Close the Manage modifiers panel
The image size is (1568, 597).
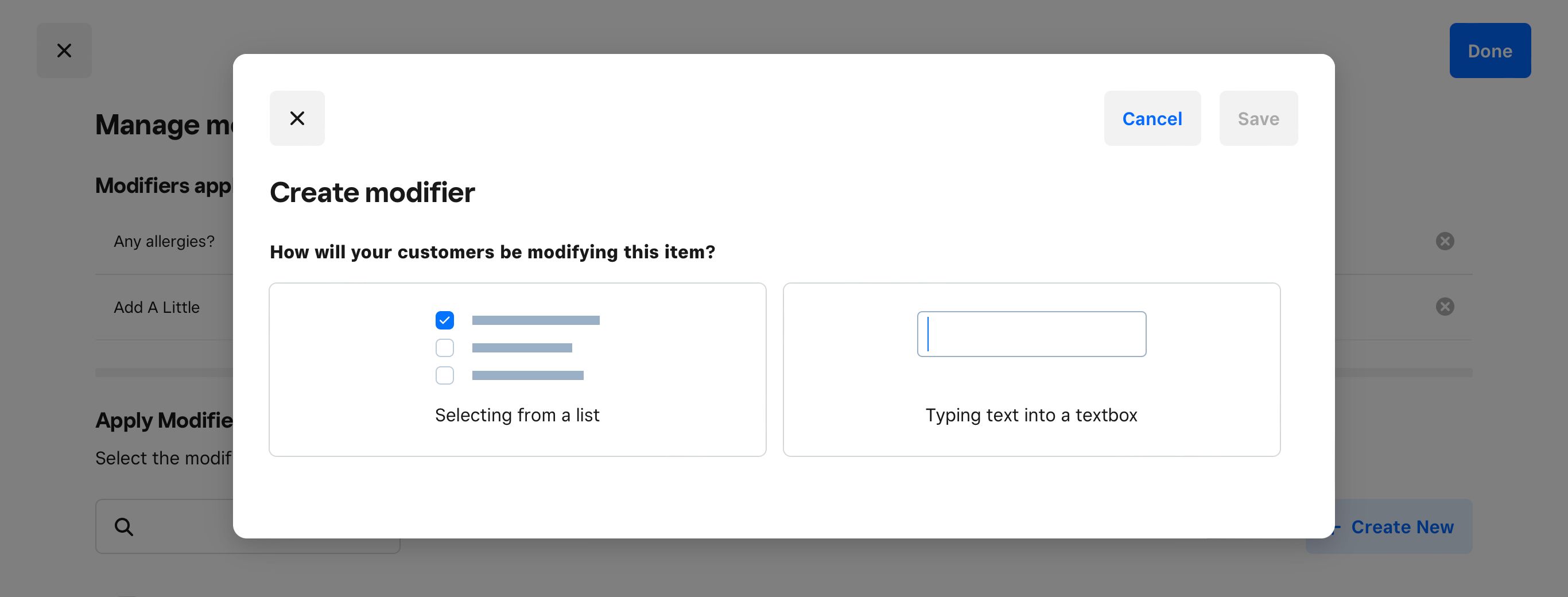point(64,51)
